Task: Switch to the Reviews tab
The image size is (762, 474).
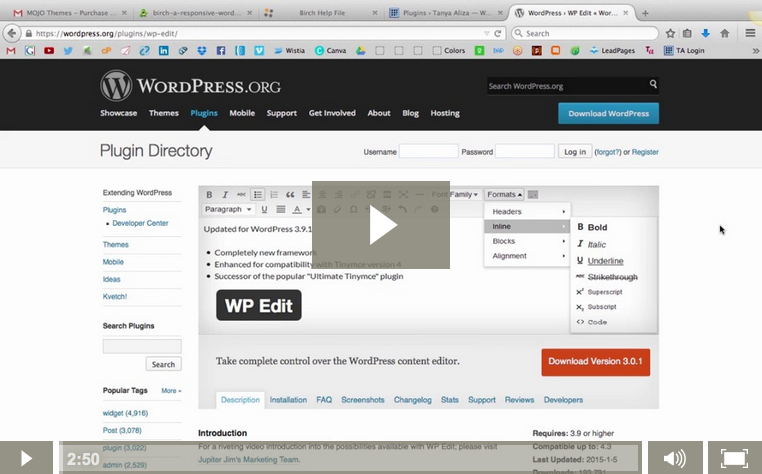Action: tap(519, 400)
